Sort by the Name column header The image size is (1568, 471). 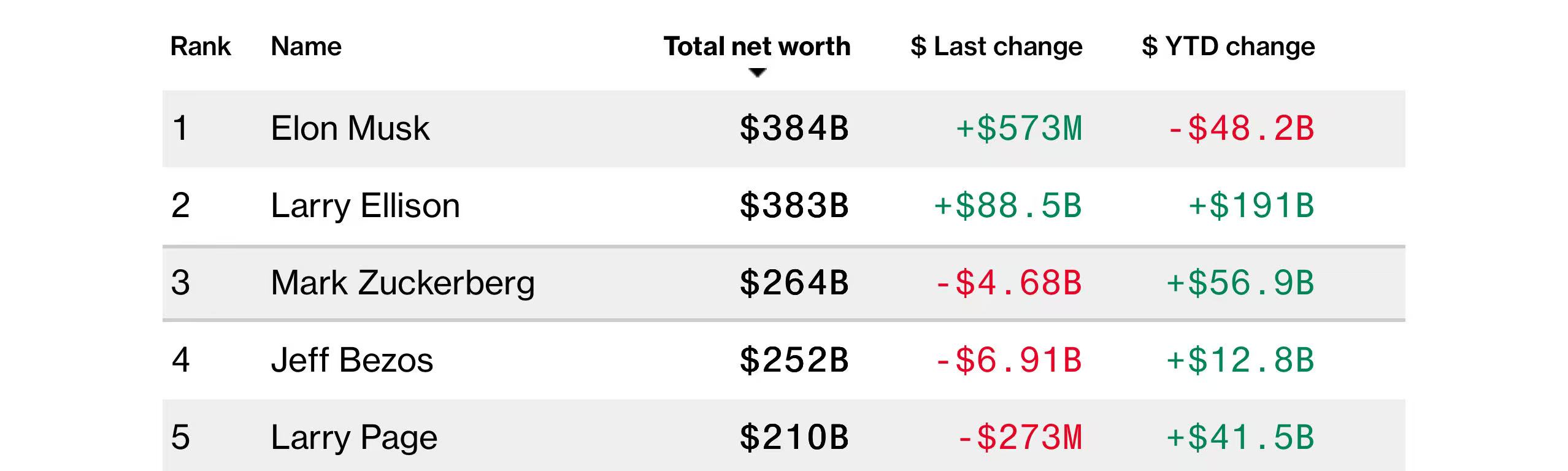click(x=306, y=47)
